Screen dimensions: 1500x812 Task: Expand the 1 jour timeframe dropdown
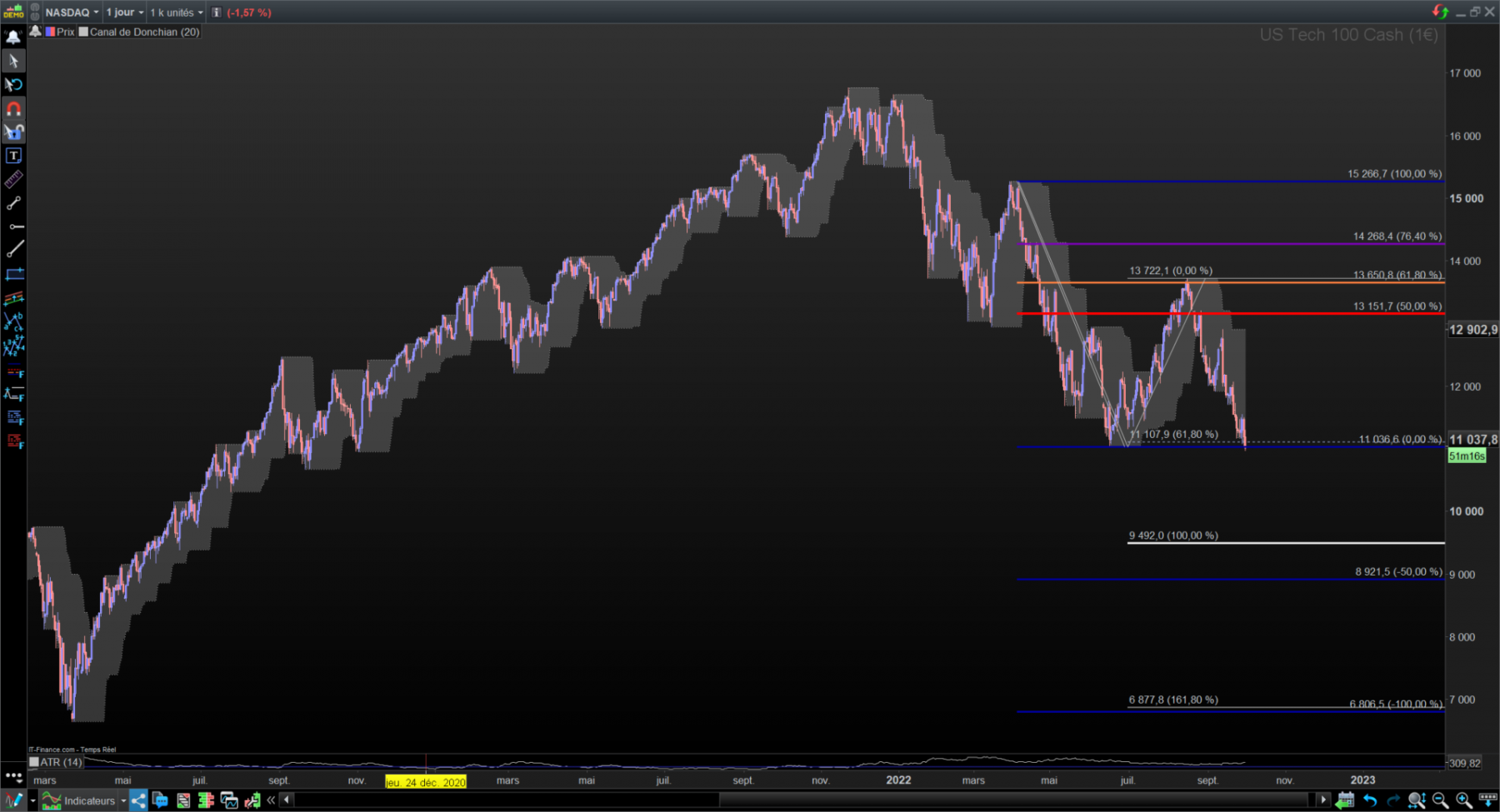125,12
